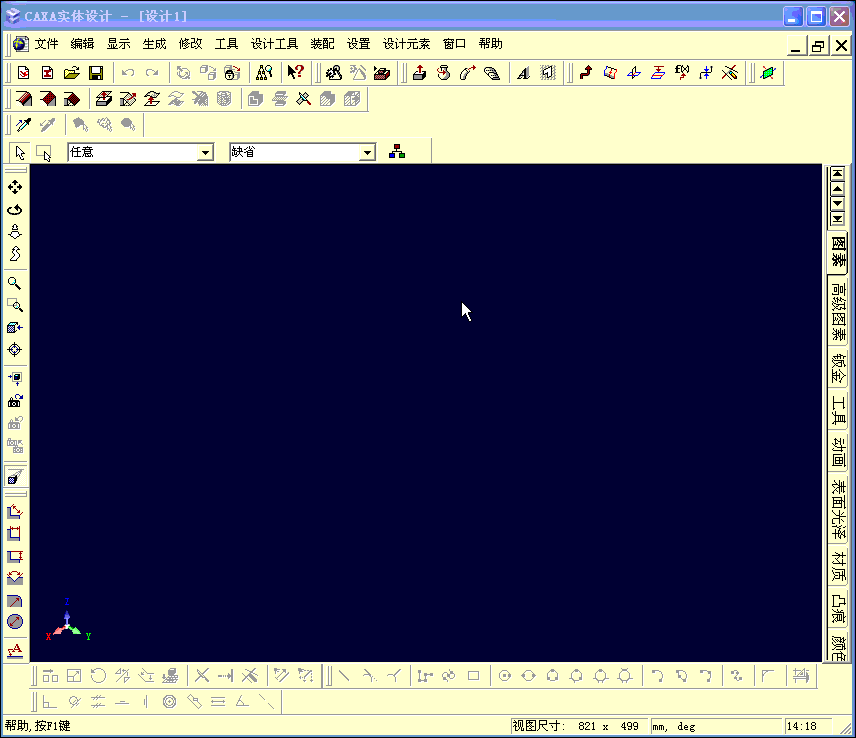Click the fx parameter formula icon
The height and width of the screenshot is (738, 856).
682,73
